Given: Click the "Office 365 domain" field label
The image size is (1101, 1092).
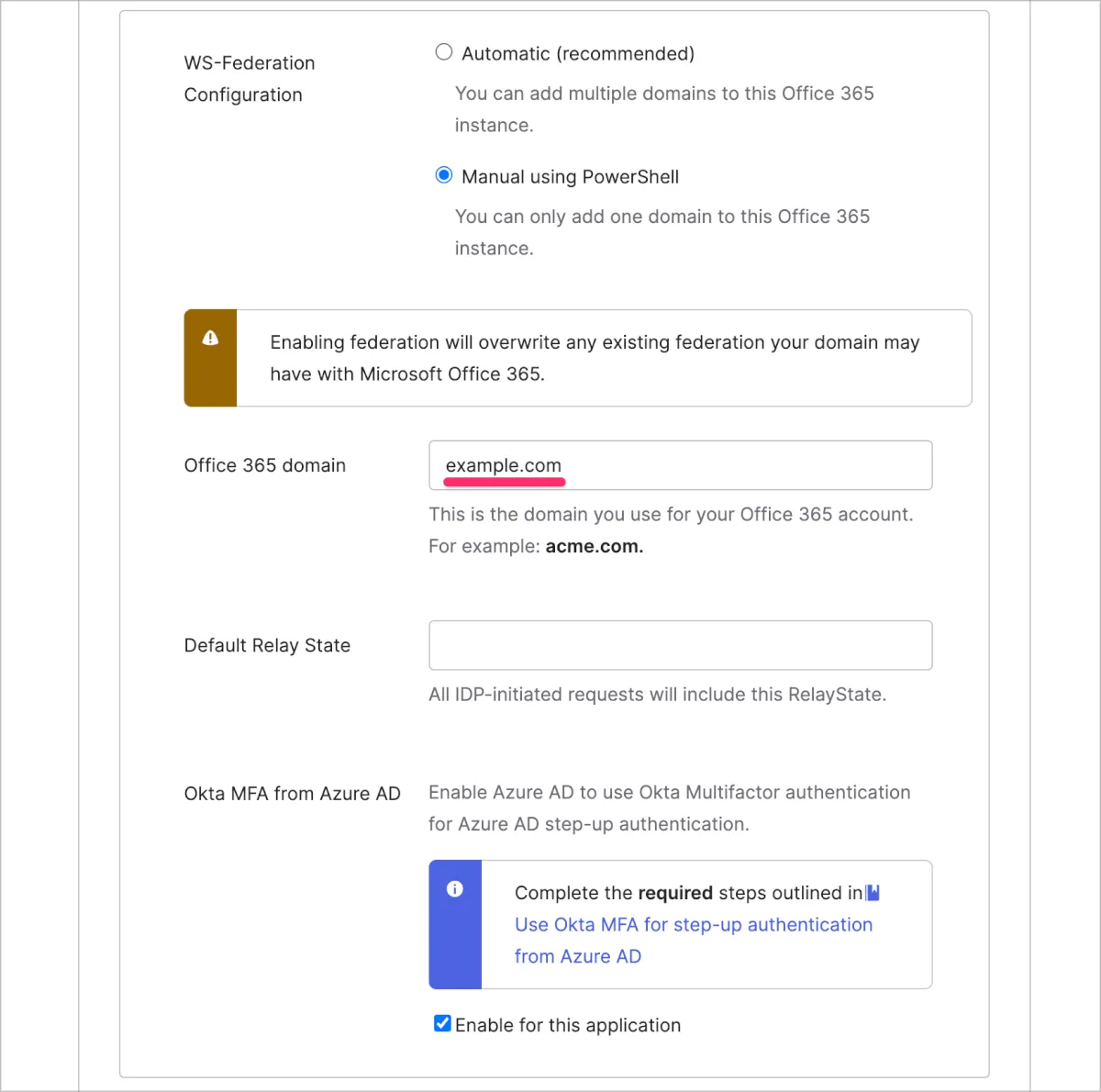Looking at the screenshot, I should tap(264, 465).
